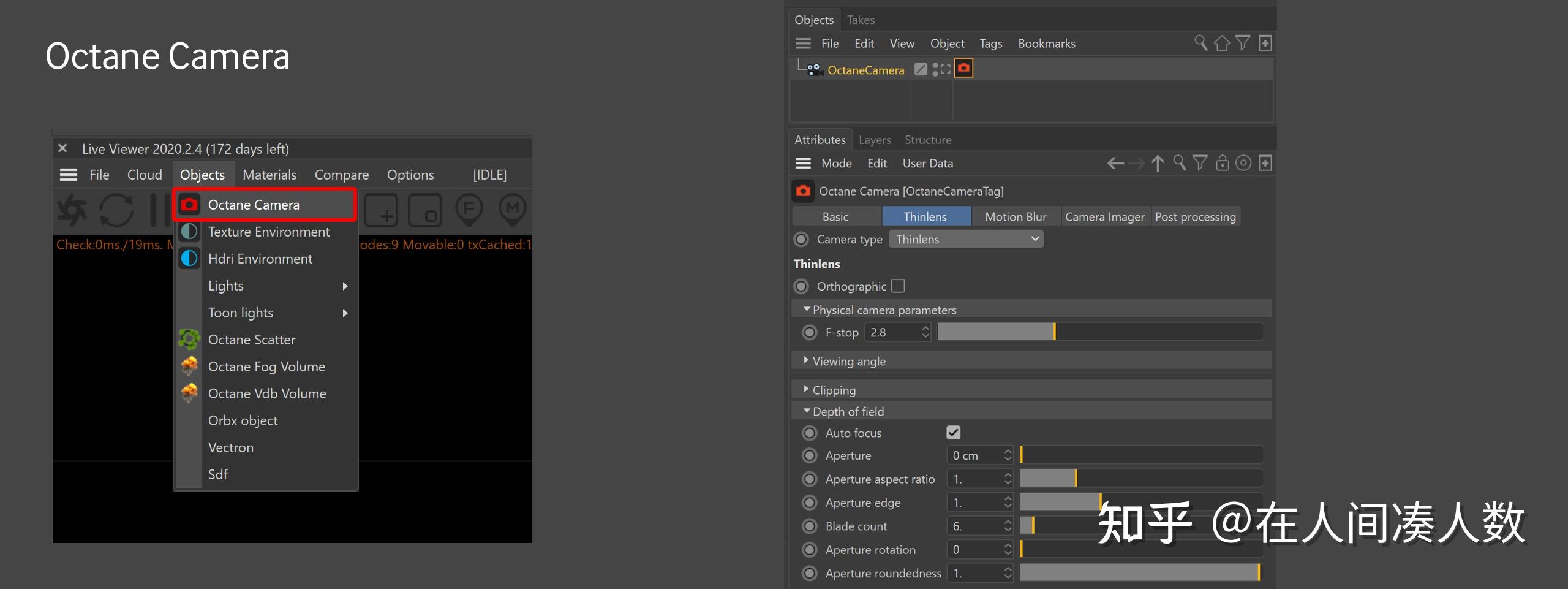Click the render region plus icon
The height and width of the screenshot is (589, 1568).
[x=381, y=210]
